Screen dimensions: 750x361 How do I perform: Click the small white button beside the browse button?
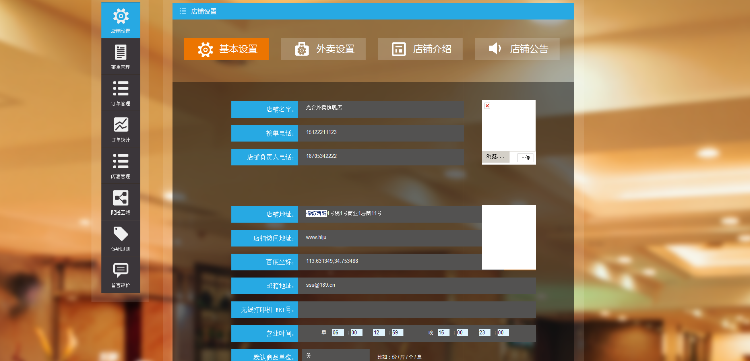(x=526, y=158)
